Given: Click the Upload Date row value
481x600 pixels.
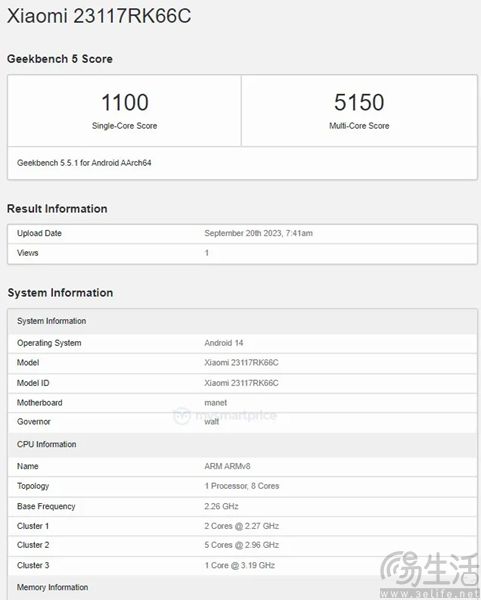Looking at the screenshot, I should click(258, 233).
